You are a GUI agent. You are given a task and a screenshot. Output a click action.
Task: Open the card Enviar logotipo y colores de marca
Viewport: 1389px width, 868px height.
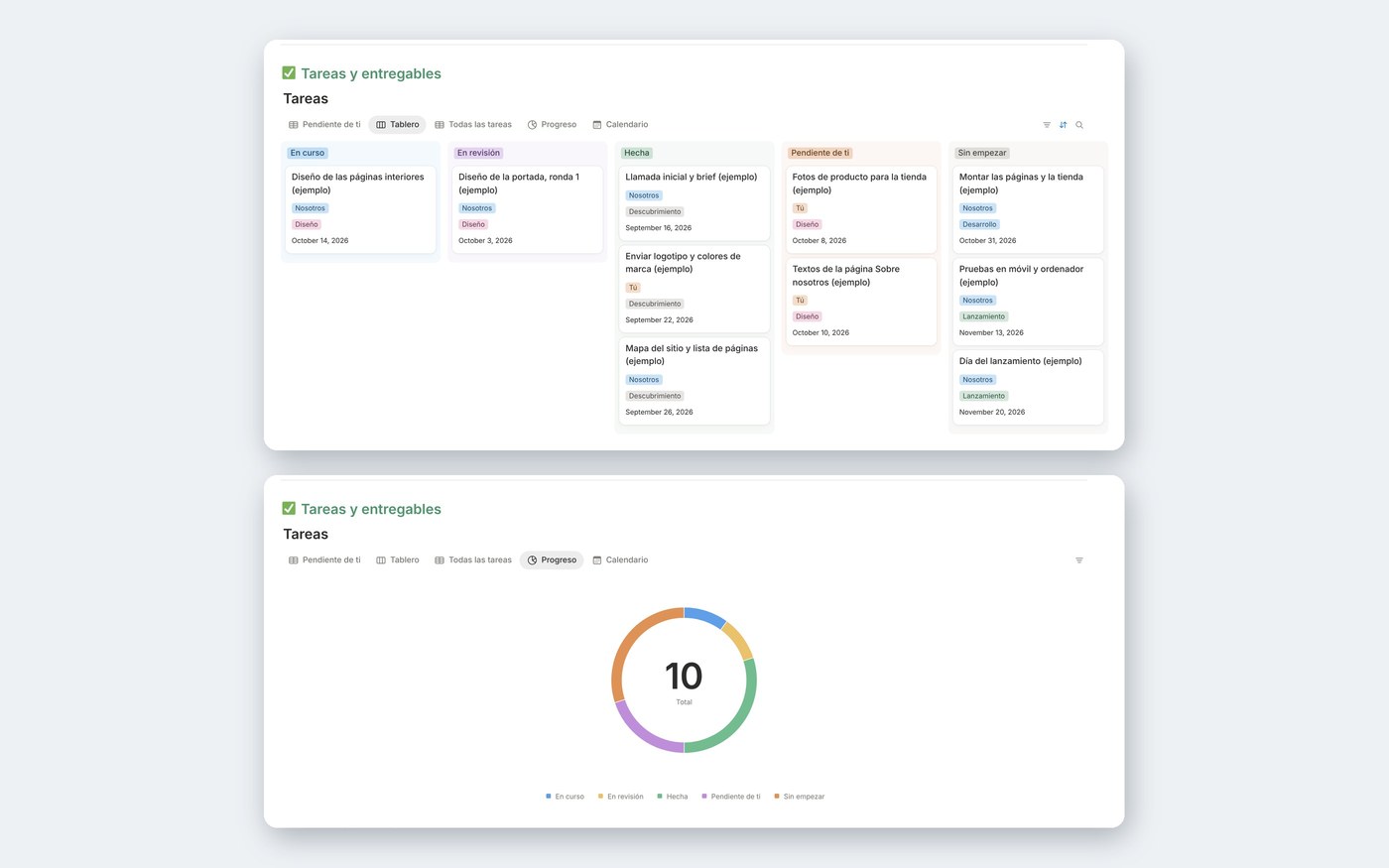[694, 289]
